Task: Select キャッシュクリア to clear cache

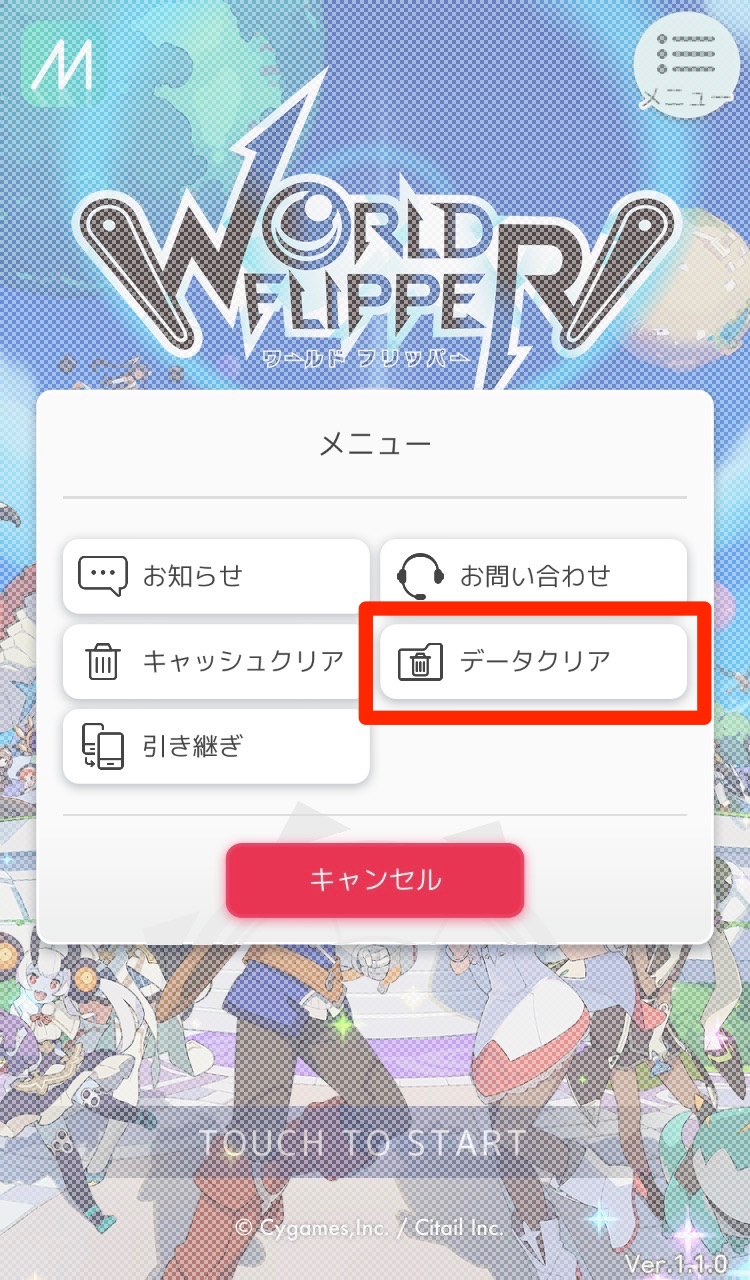Action: [x=216, y=661]
